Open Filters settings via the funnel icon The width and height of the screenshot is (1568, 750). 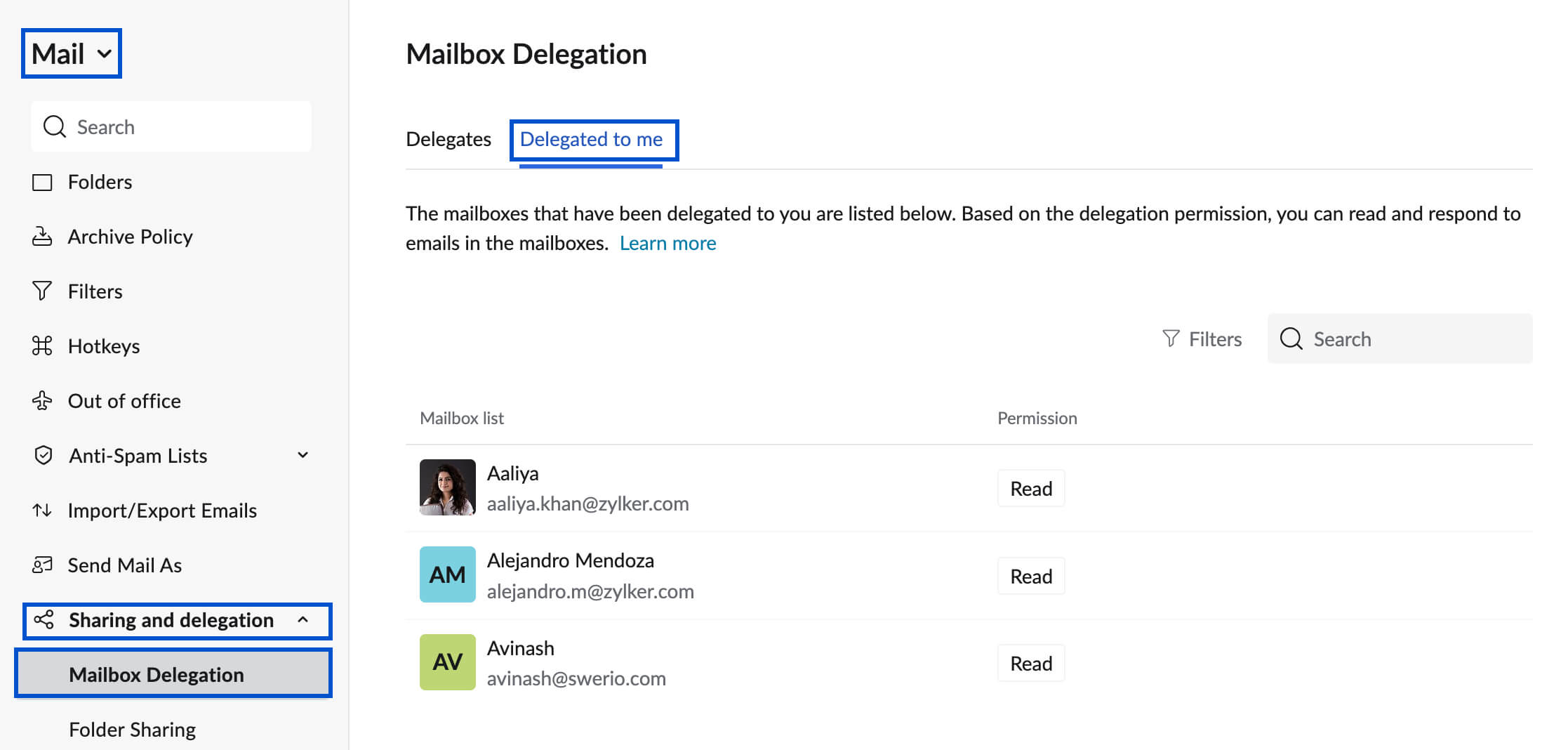(x=43, y=291)
